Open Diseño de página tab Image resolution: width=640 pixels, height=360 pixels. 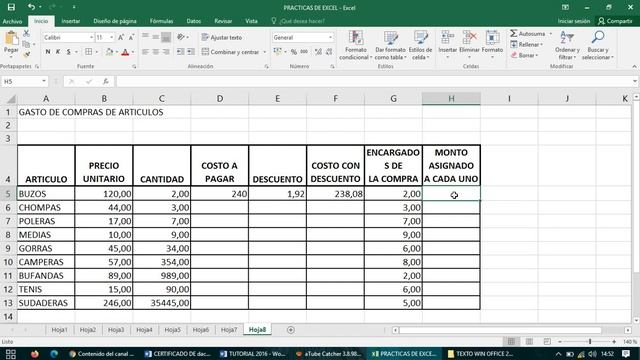(x=115, y=21)
